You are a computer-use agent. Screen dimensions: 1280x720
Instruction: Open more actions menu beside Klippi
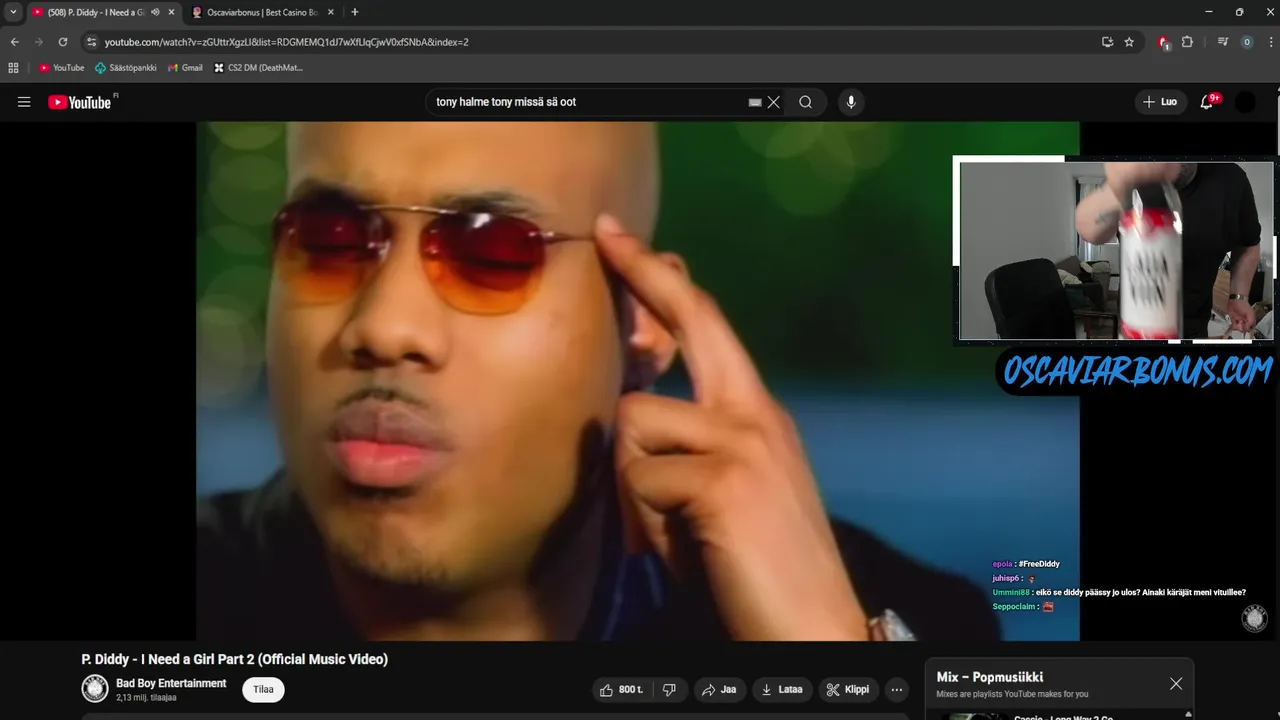pos(897,689)
